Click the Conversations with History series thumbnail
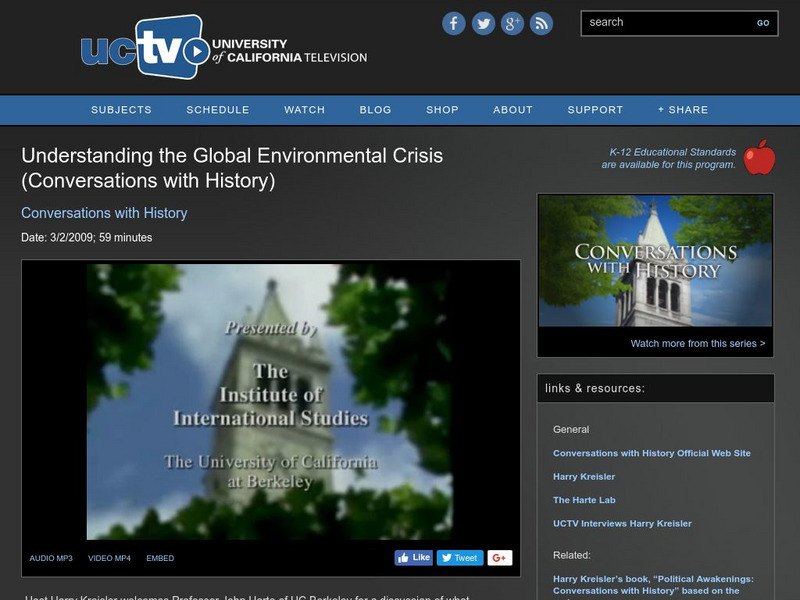800x600 pixels. [656, 261]
